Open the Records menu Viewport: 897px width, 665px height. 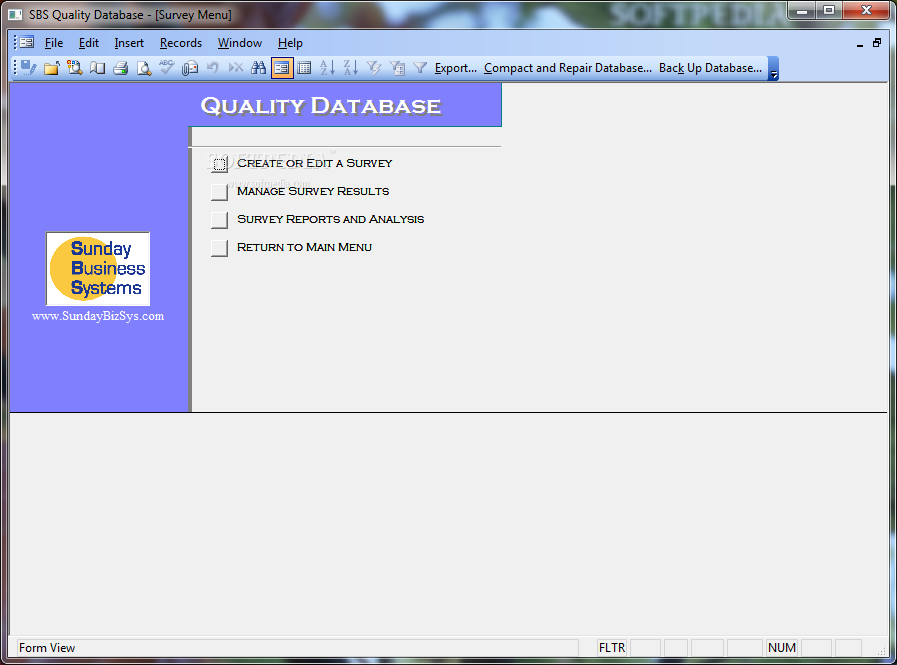(x=181, y=43)
